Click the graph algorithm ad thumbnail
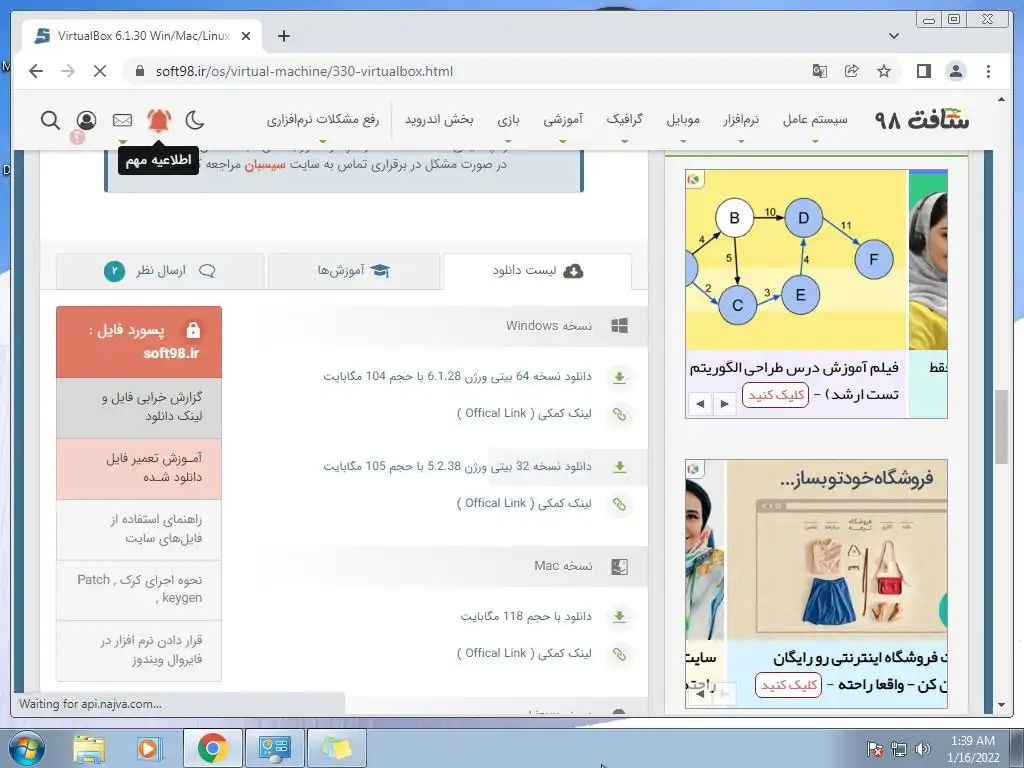The width and height of the screenshot is (1024, 768). 797,260
